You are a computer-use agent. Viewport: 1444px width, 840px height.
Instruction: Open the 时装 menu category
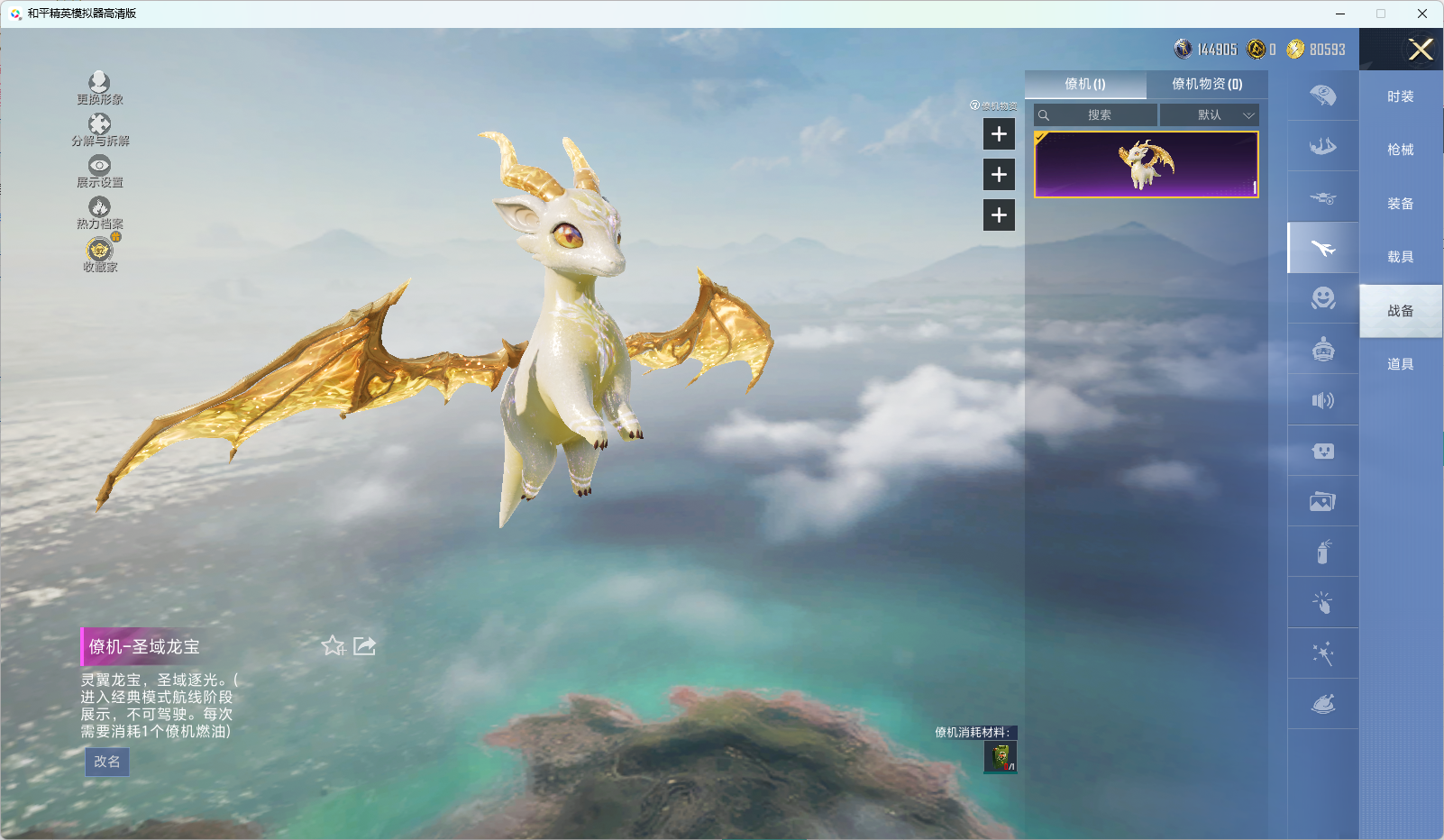[1400, 96]
